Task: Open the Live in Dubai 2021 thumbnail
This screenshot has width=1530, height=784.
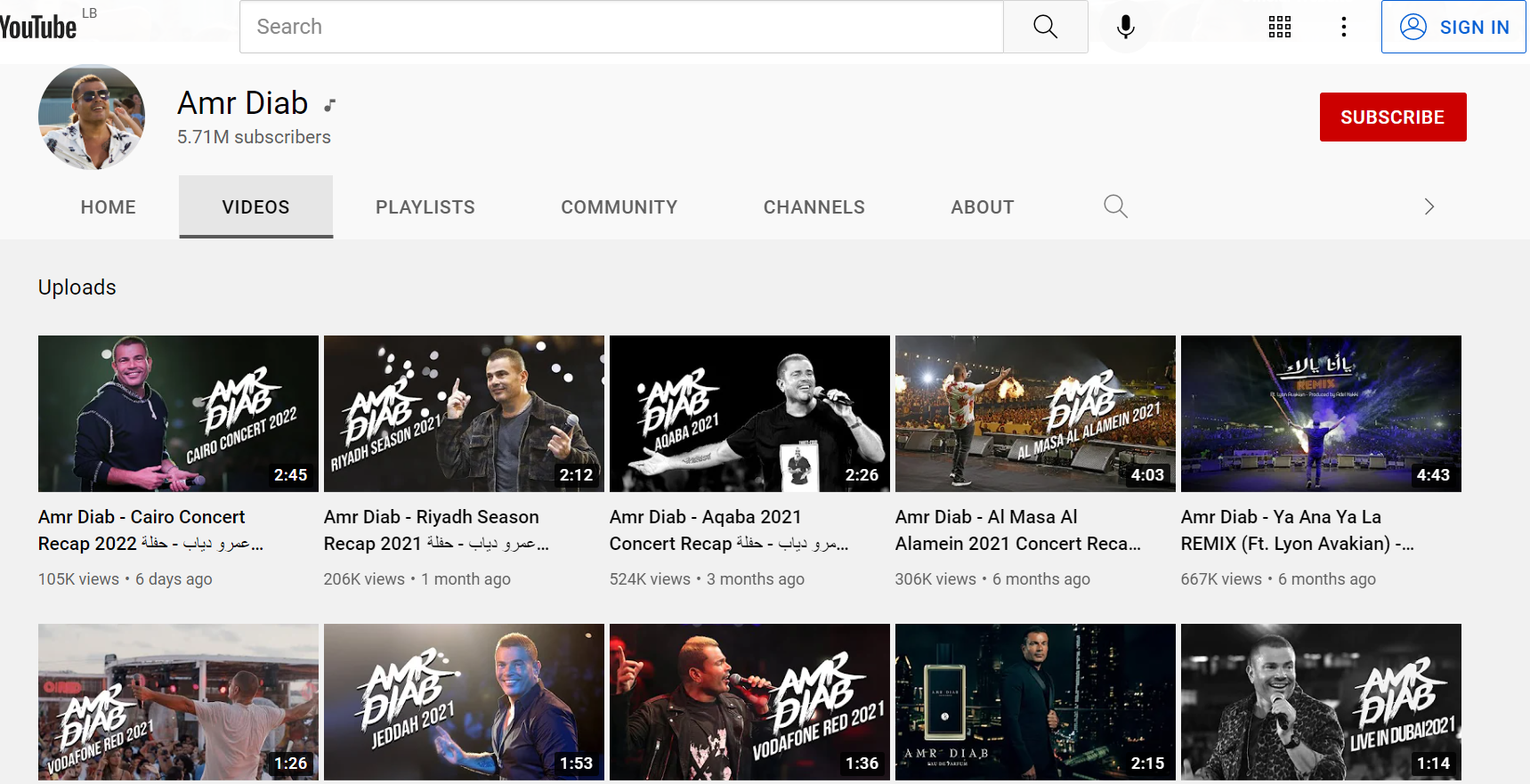Action: point(1320,701)
